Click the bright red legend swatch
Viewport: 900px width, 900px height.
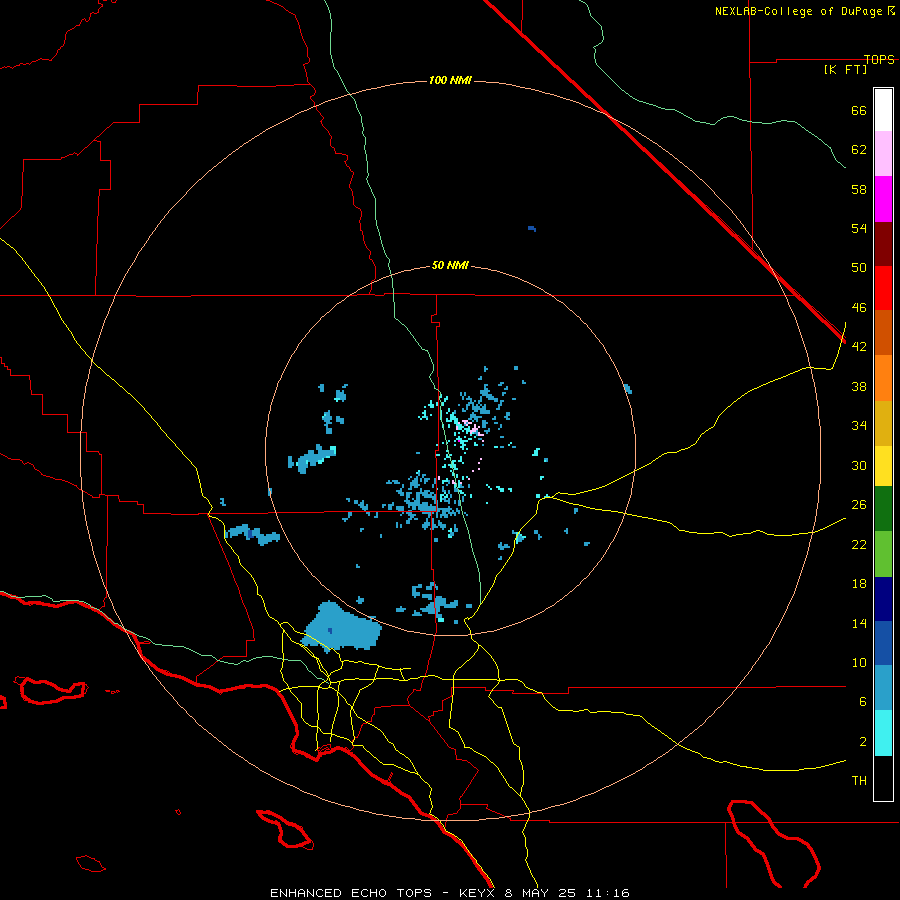click(x=883, y=288)
